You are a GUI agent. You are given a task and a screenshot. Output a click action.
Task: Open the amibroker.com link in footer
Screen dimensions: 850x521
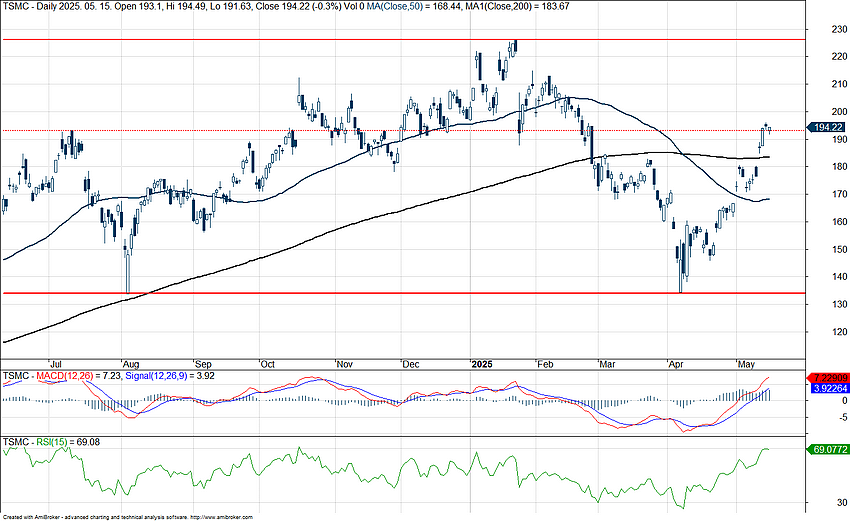[x=221, y=518]
